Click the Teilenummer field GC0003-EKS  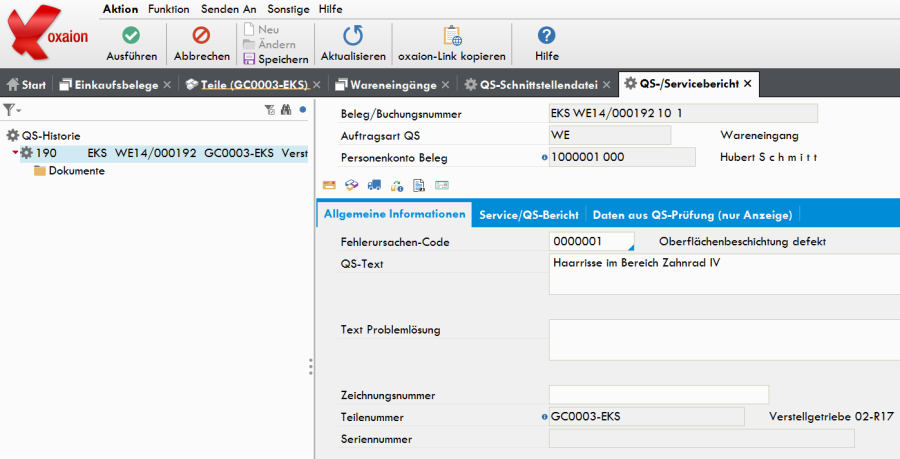click(x=647, y=417)
